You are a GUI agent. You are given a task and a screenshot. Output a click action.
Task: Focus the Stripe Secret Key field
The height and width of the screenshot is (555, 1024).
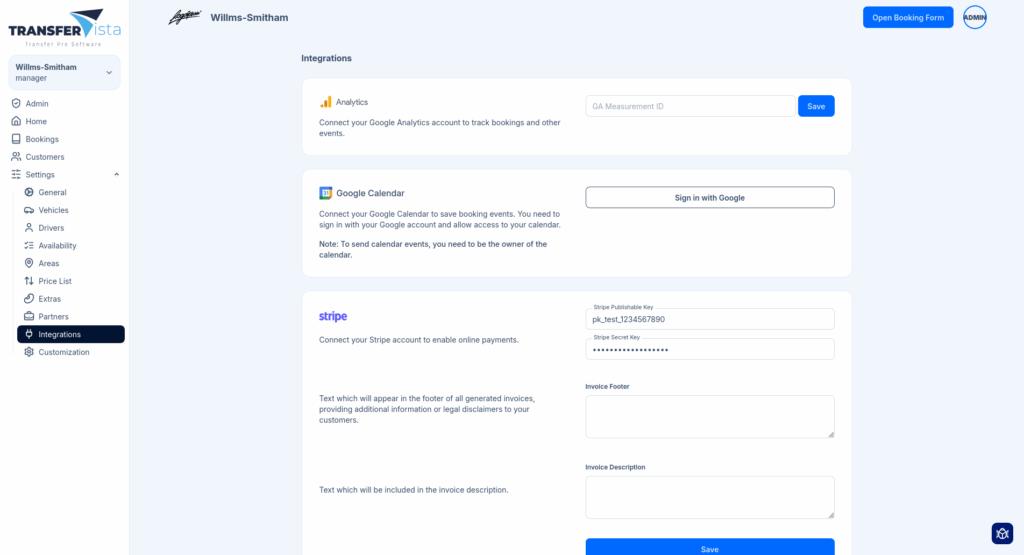pyautogui.click(x=709, y=350)
